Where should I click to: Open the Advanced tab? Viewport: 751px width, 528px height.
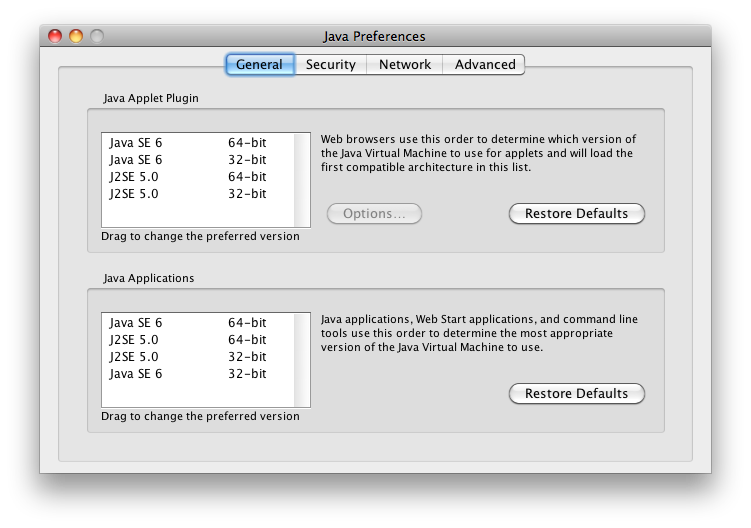pos(484,65)
